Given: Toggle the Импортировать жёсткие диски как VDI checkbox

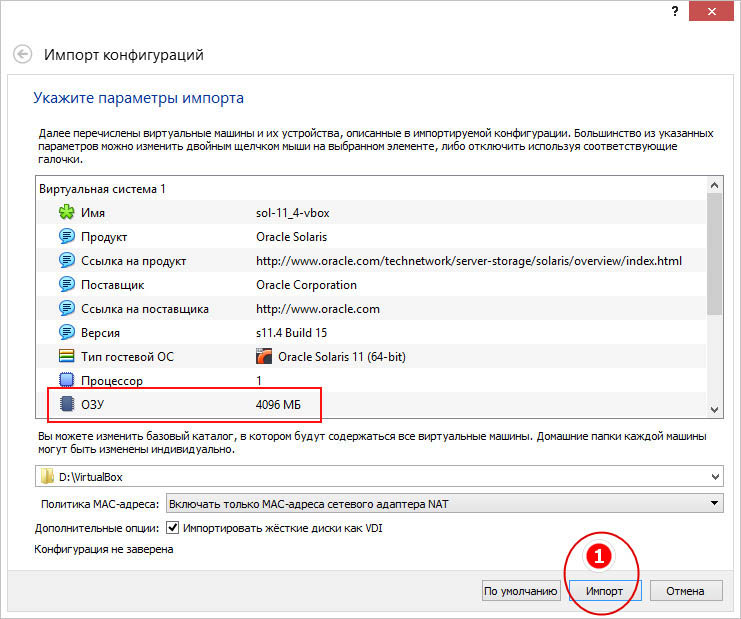Looking at the screenshot, I should pyautogui.click(x=172, y=527).
